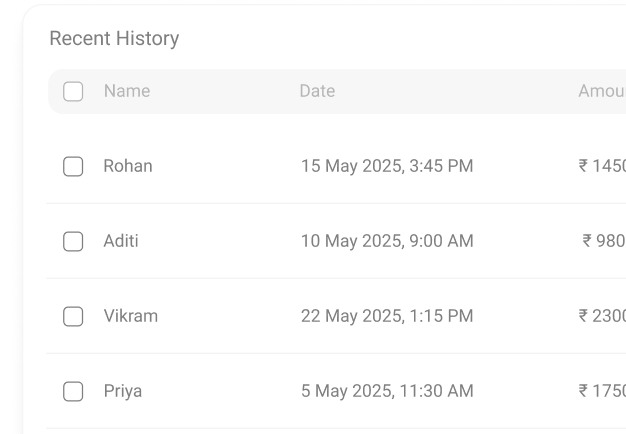
Task: Click the Date column header
Action: (317, 91)
